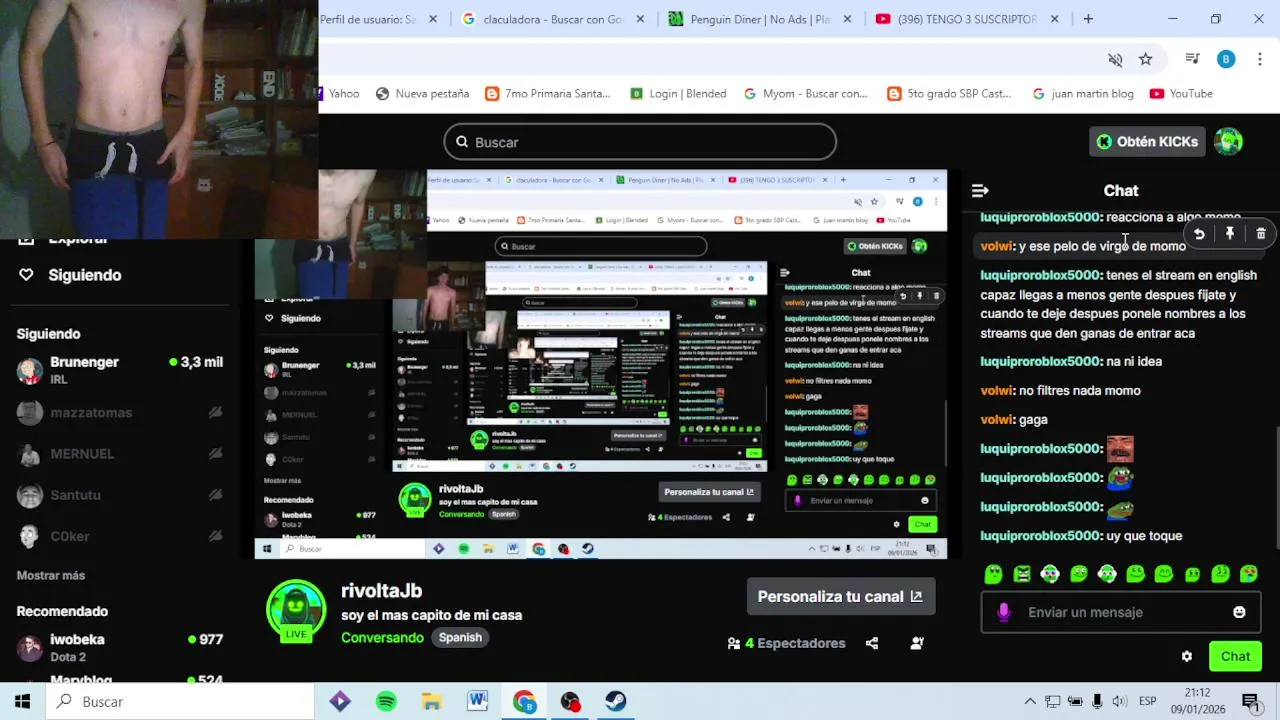Screen dimensions: 1280x720
Task: Open Chrome three-dot menu
Action: click(1258, 59)
